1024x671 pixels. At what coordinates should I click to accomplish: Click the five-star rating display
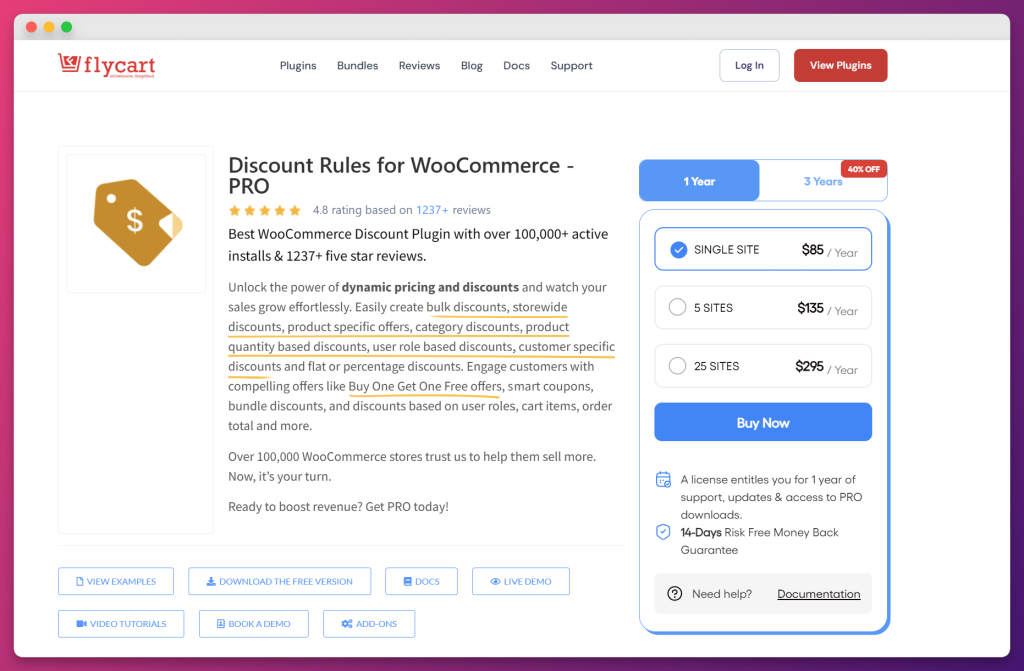pyautogui.click(x=264, y=210)
